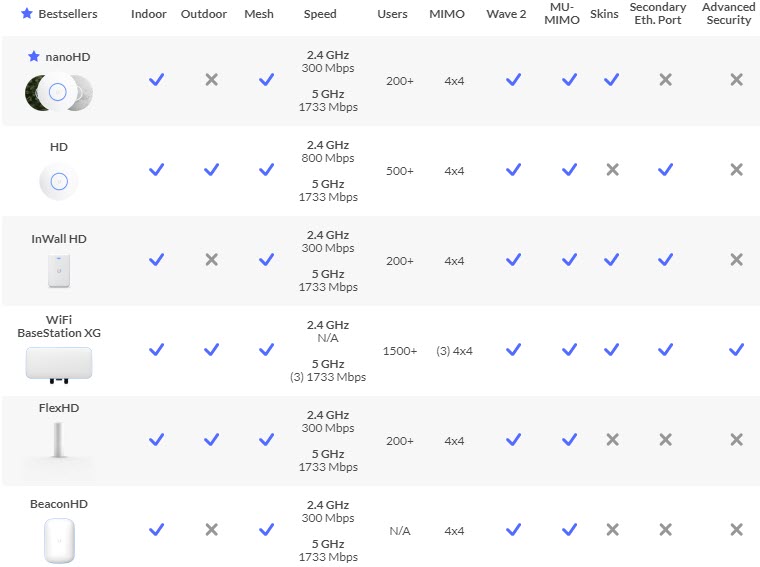Click the nanoHD Outdoor cross mark
The height and width of the screenshot is (567, 760).
(211, 79)
